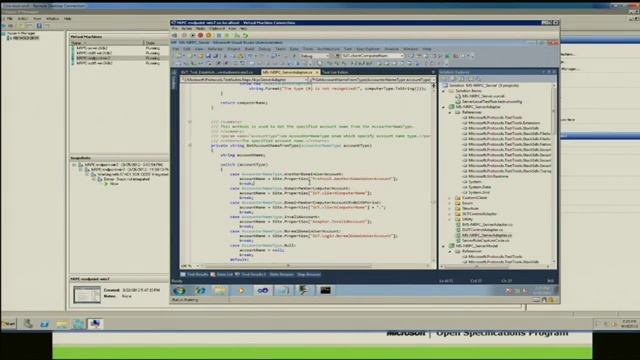Click the Ctrl+Alt+Delete icon in VM Connection toolbar
The image size is (640, 360).
tap(175, 36)
